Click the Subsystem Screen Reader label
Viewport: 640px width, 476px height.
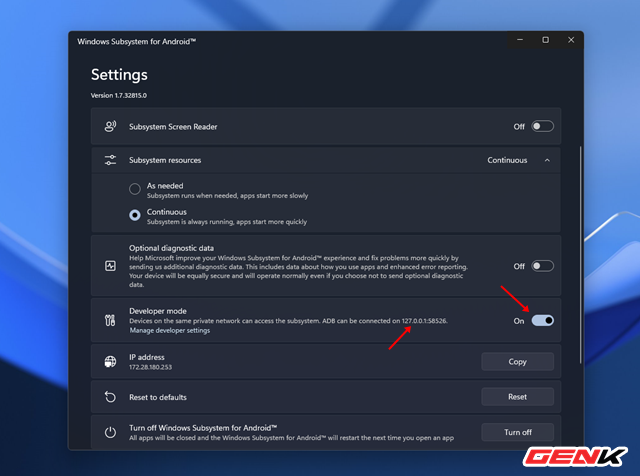(x=173, y=127)
